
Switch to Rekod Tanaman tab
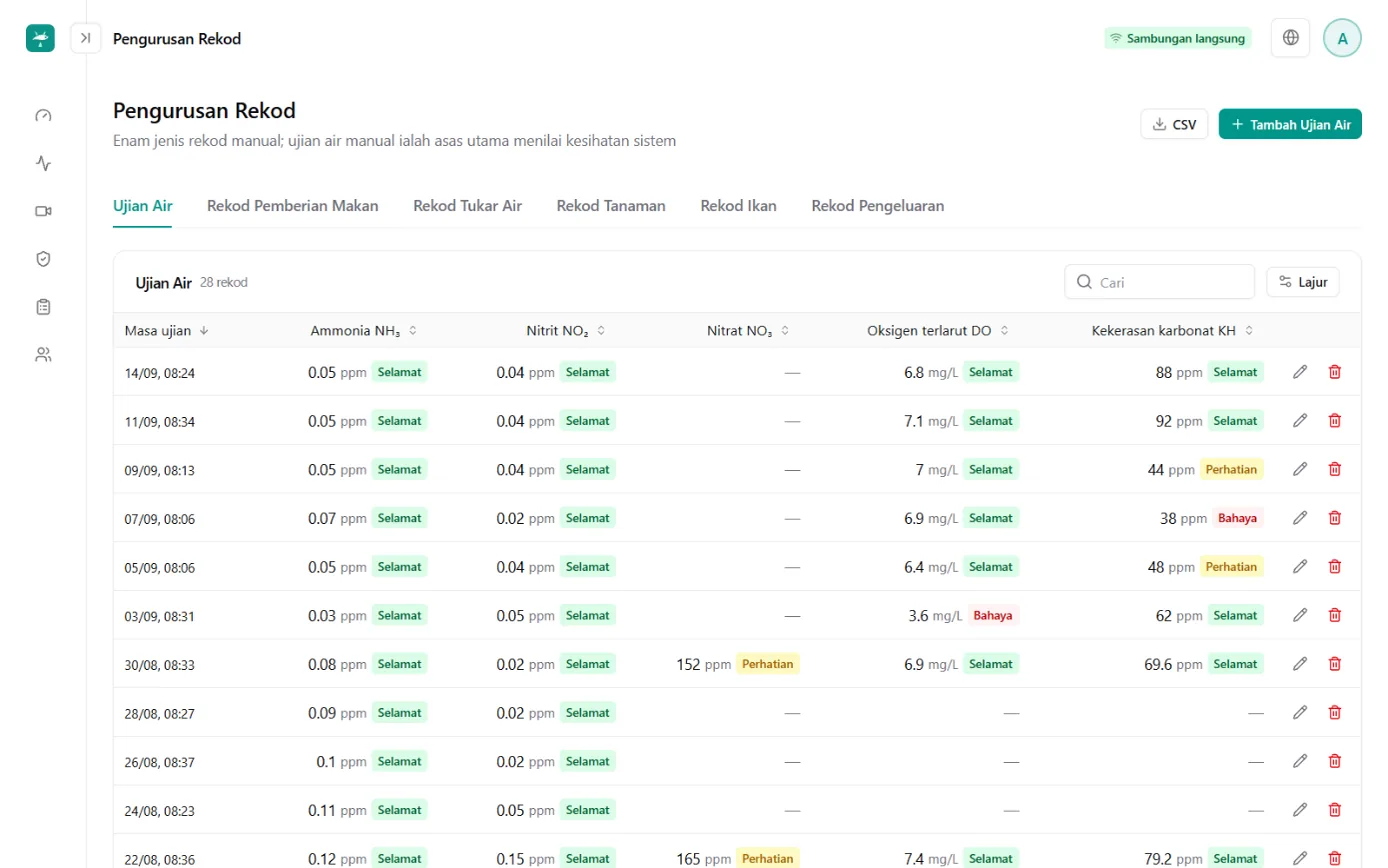611,206
